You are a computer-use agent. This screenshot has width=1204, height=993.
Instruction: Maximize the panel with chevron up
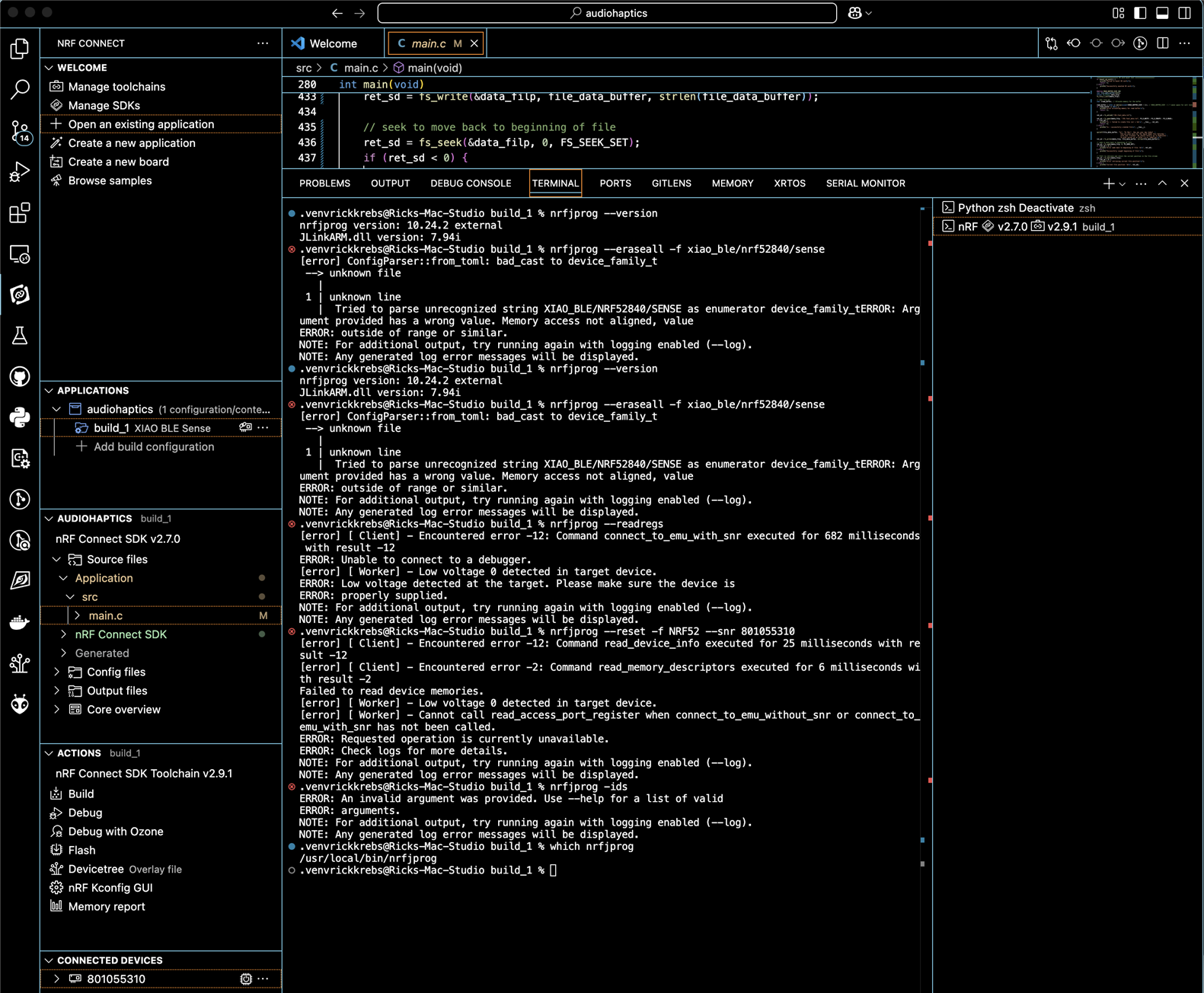pyautogui.click(x=1162, y=184)
